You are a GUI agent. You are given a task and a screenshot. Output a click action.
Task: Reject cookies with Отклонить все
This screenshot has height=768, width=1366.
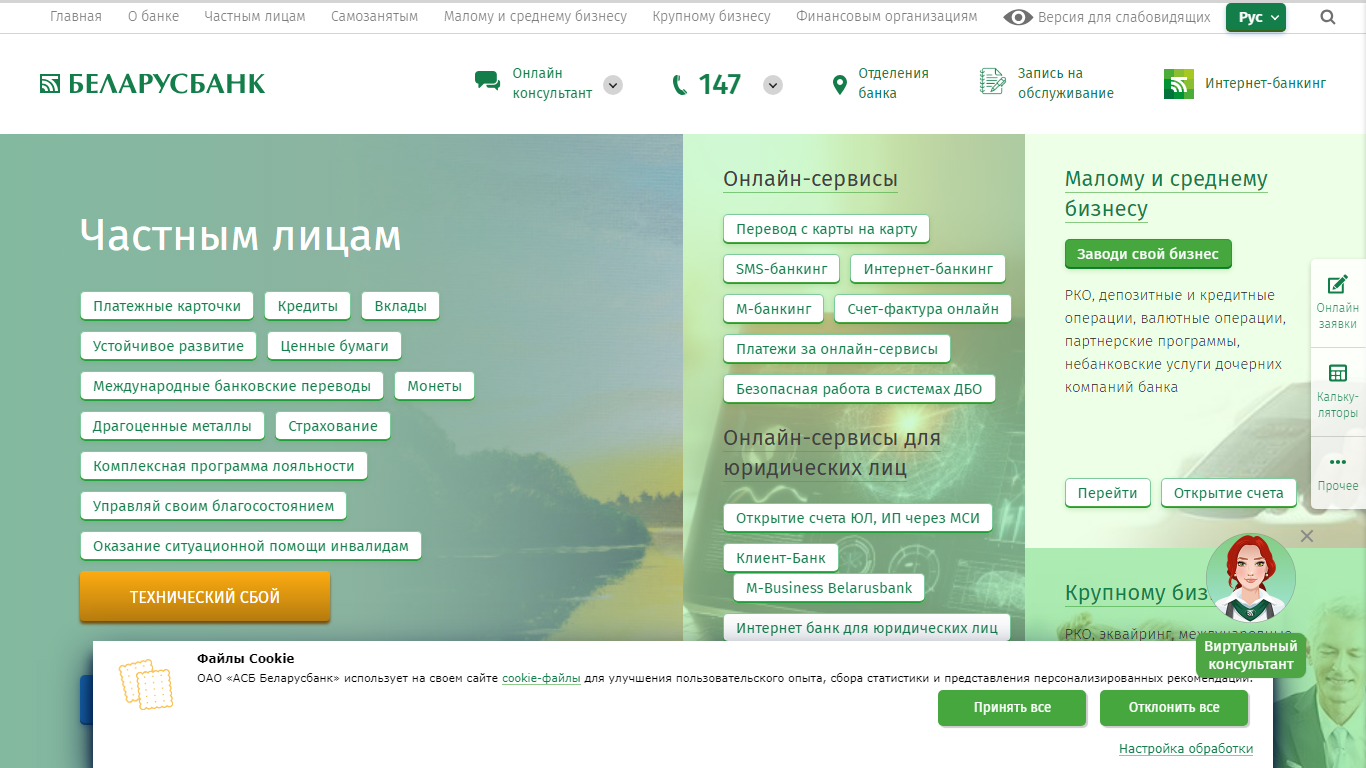pyautogui.click(x=1174, y=708)
